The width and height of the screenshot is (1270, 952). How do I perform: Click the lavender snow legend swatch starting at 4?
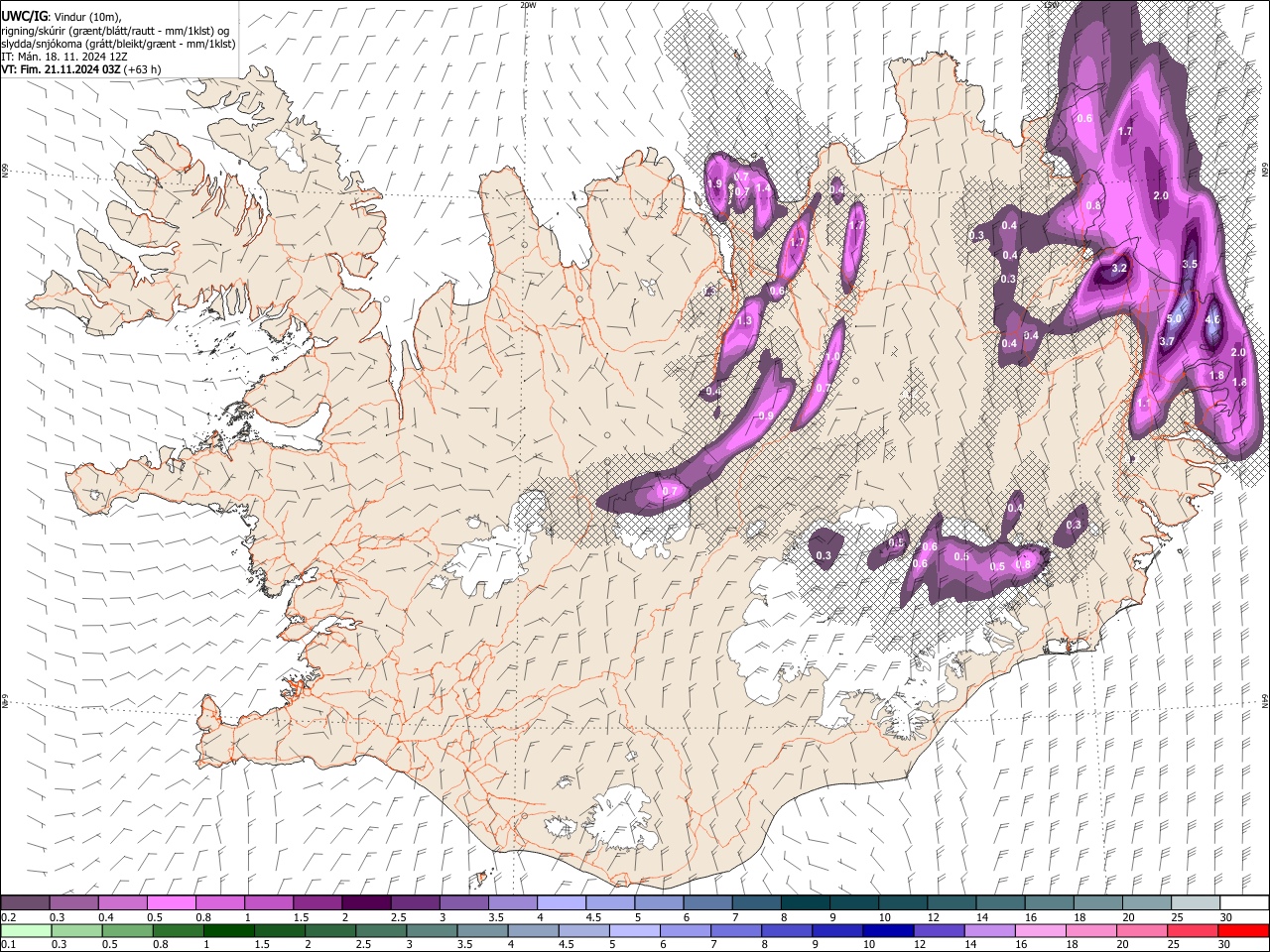[x=561, y=902]
